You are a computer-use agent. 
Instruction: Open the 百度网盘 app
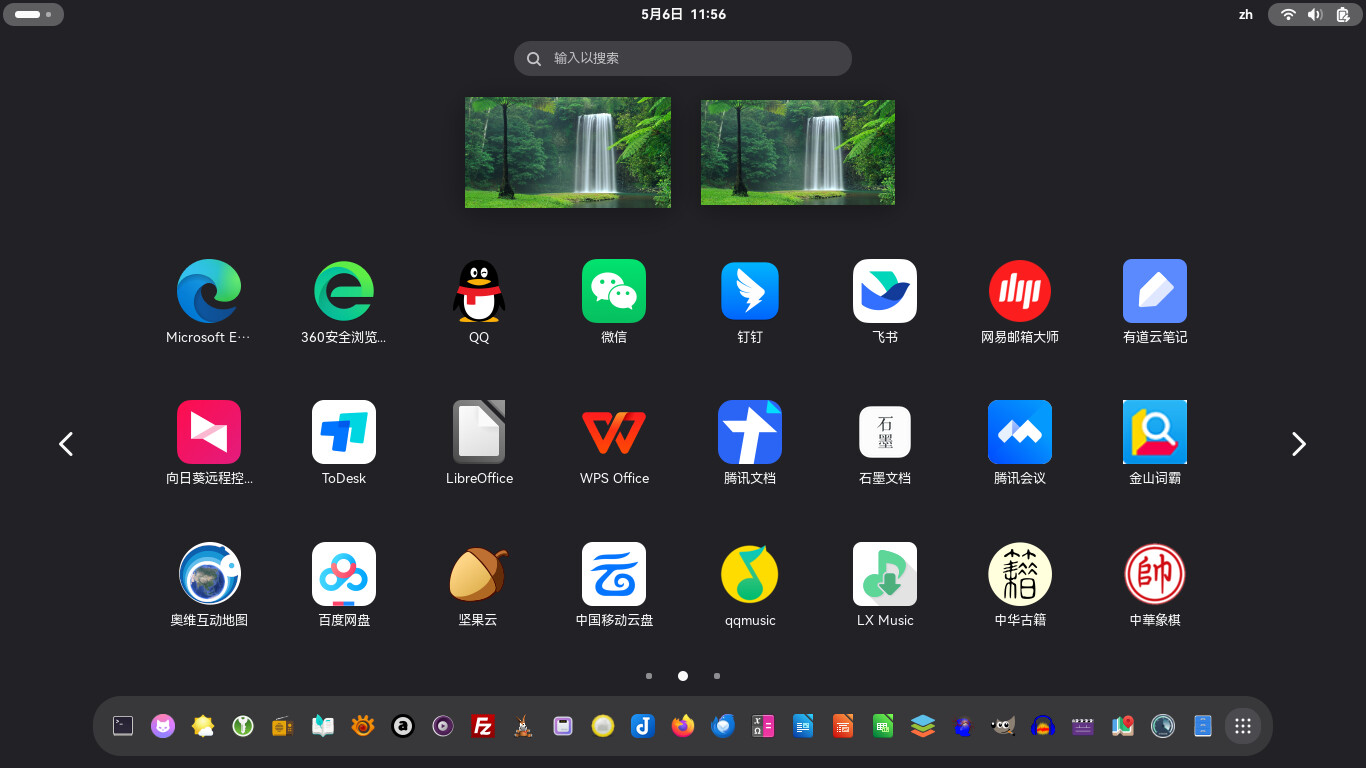(x=344, y=574)
